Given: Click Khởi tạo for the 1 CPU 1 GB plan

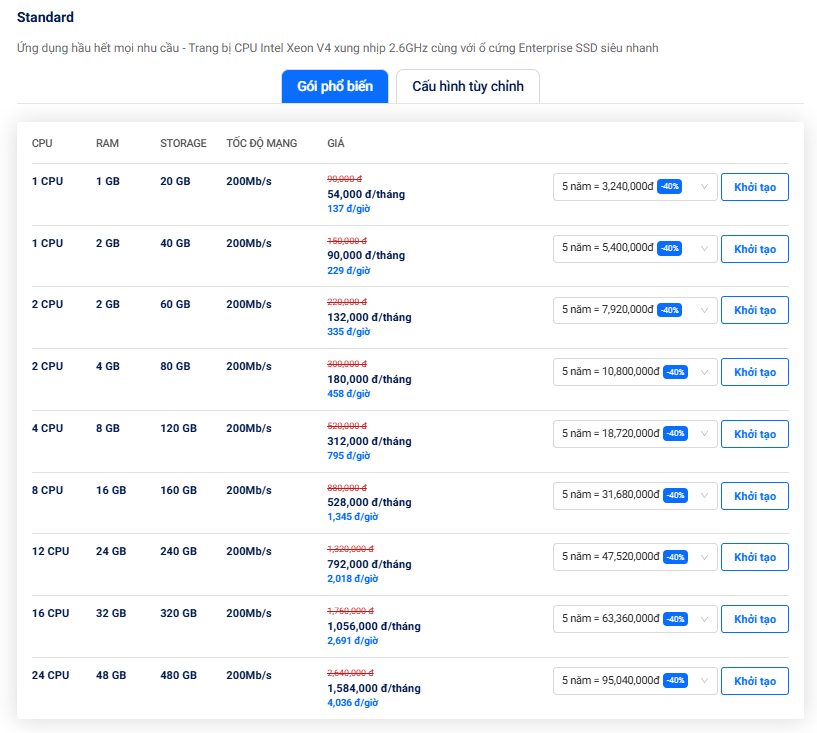Looking at the screenshot, I should pos(754,187).
